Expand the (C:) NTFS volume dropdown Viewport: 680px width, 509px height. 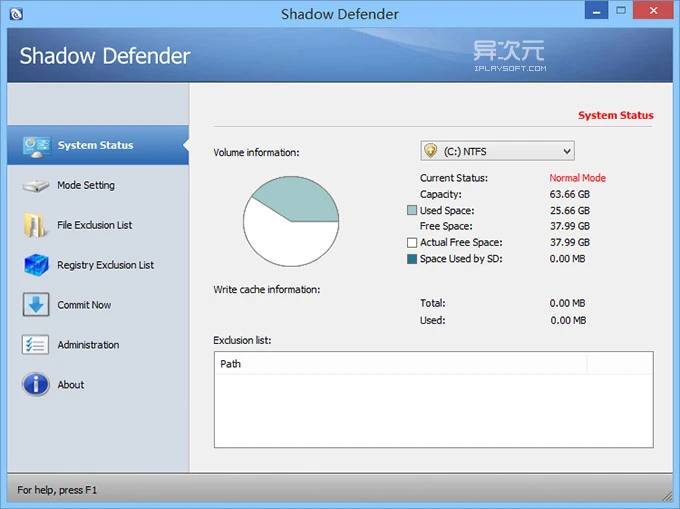click(497, 151)
